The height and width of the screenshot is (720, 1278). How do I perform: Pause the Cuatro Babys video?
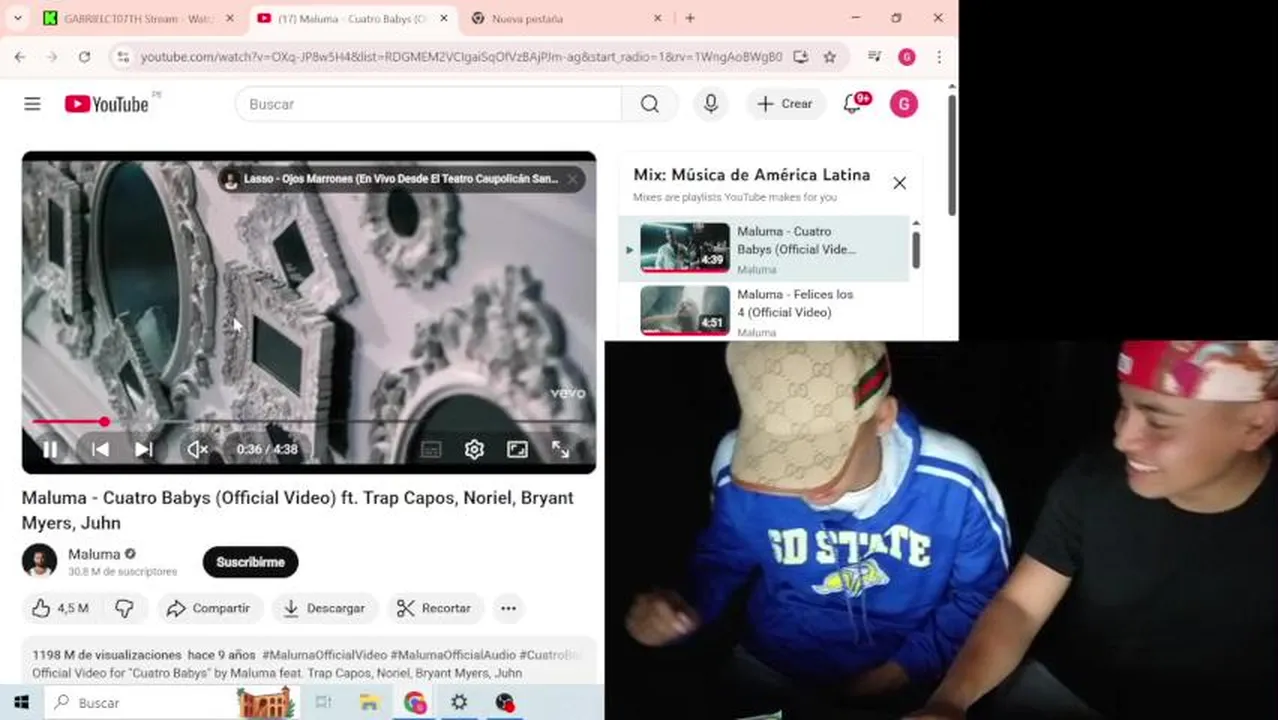point(50,450)
